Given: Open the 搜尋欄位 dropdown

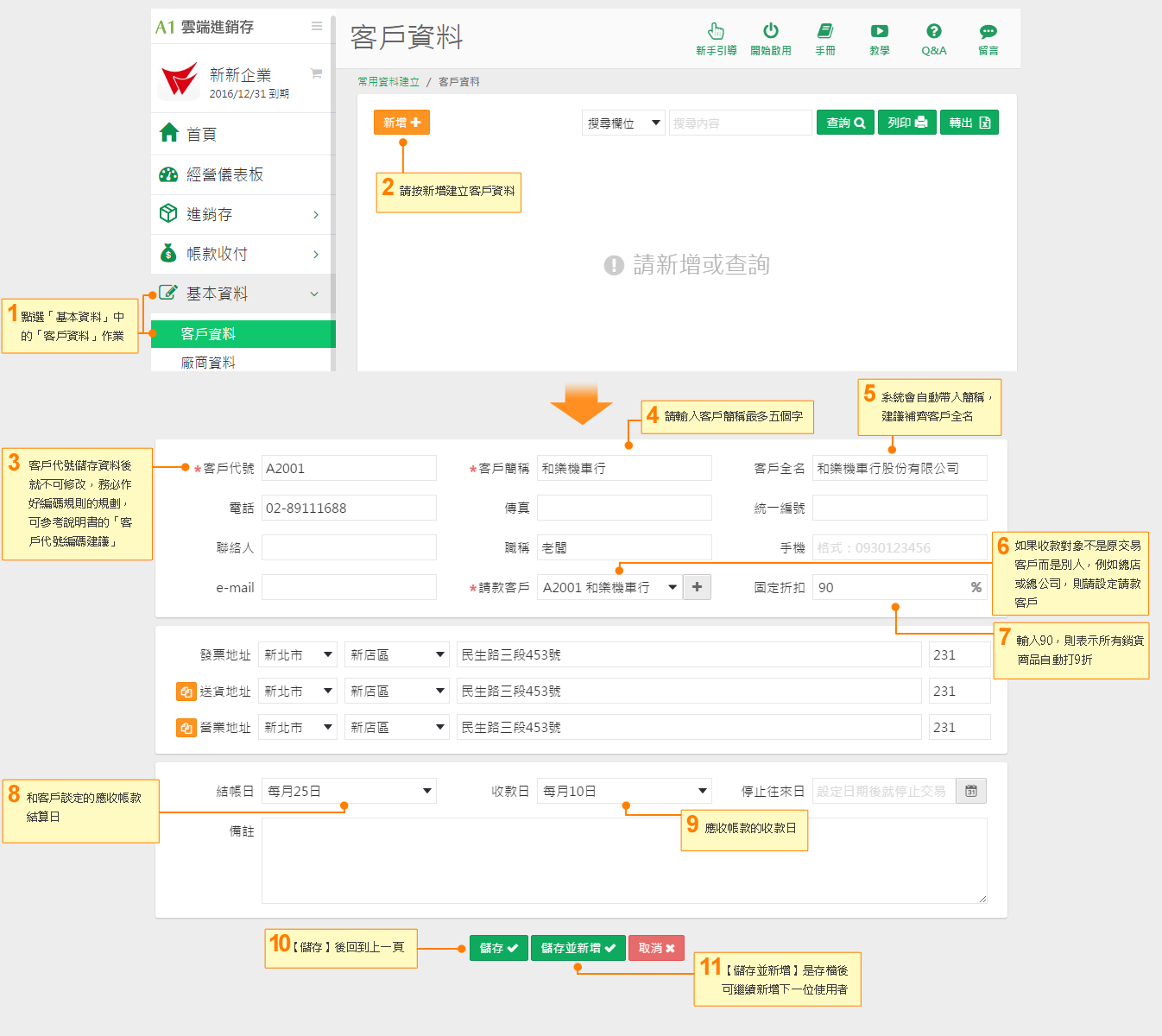Looking at the screenshot, I should point(623,123).
